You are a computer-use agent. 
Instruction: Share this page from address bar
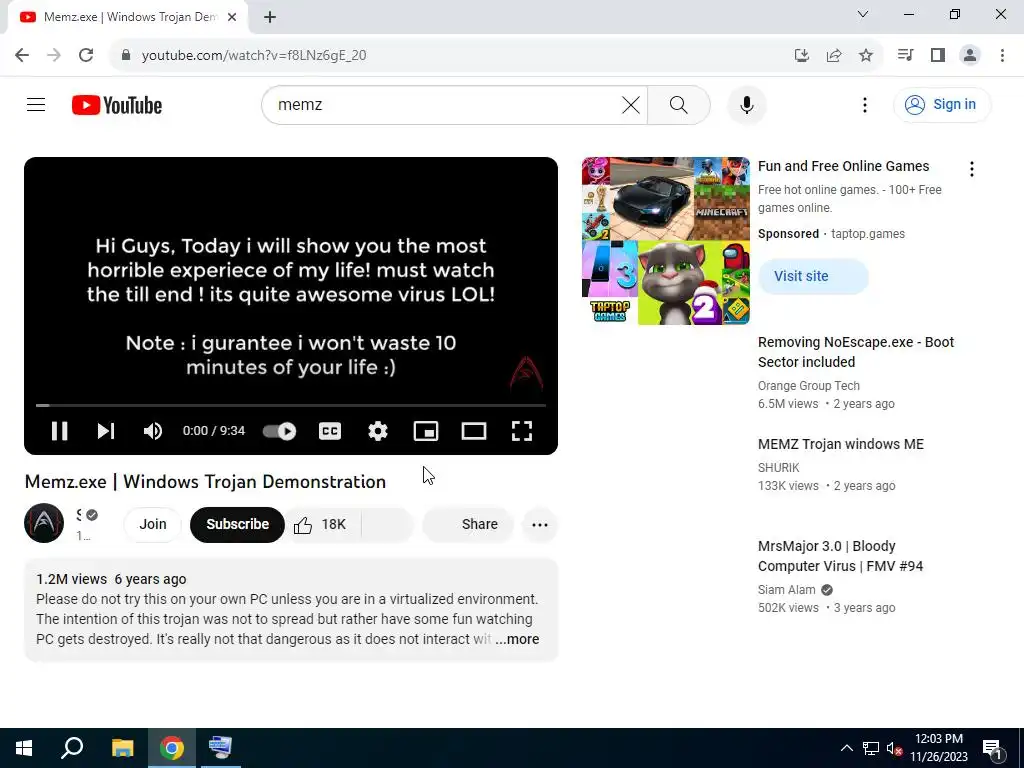(x=834, y=55)
